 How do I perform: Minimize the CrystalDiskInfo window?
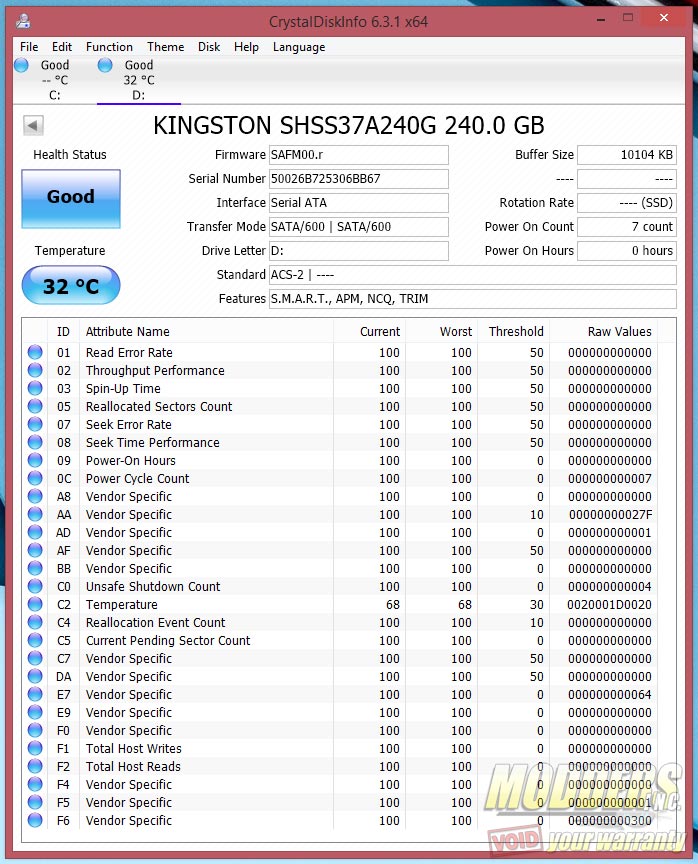(x=601, y=19)
